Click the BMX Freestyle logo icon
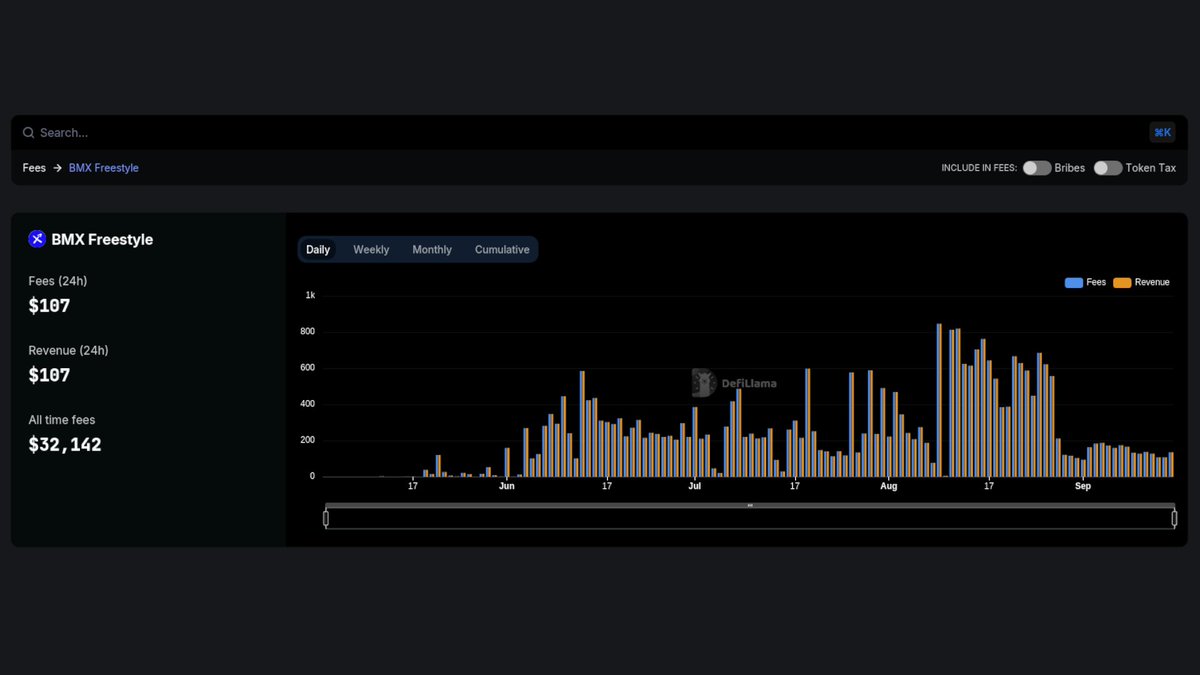 (x=37, y=239)
